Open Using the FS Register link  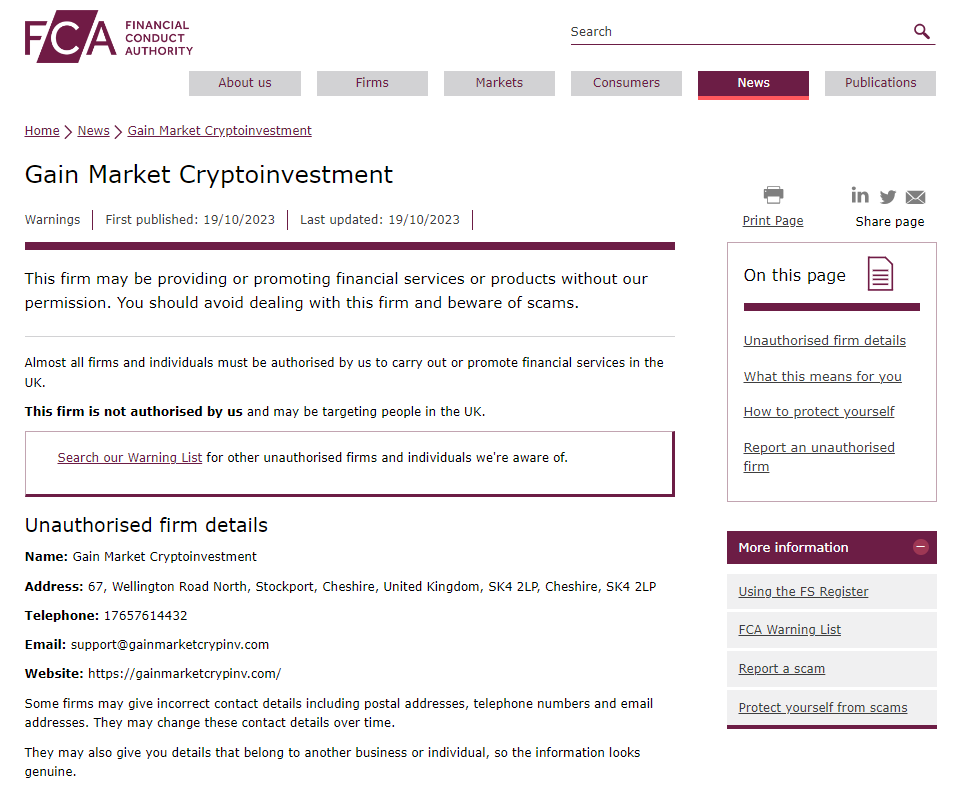pyautogui.click(x=803, y=592)
